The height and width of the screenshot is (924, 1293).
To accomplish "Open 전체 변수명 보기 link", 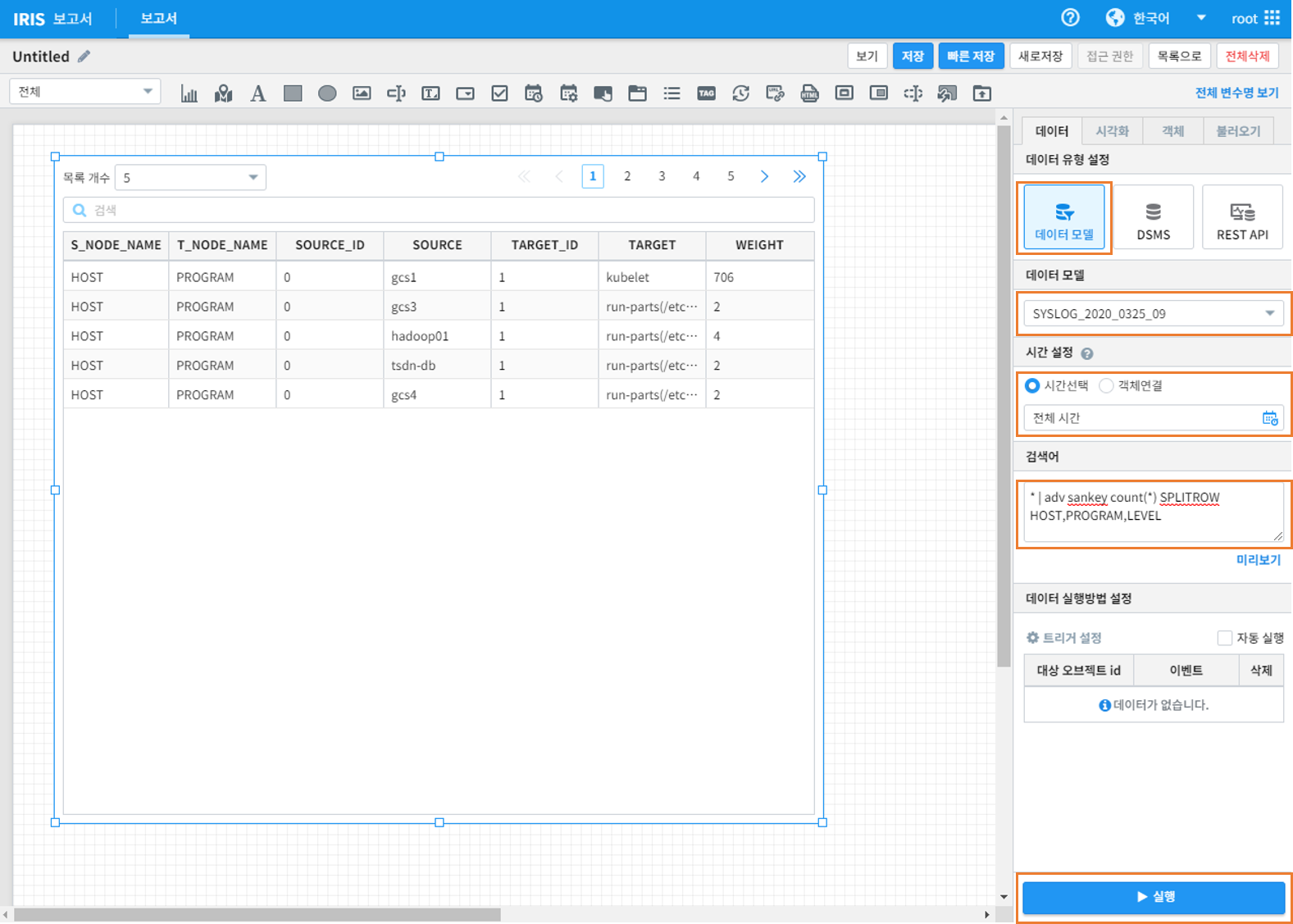I will [1236, 93].
